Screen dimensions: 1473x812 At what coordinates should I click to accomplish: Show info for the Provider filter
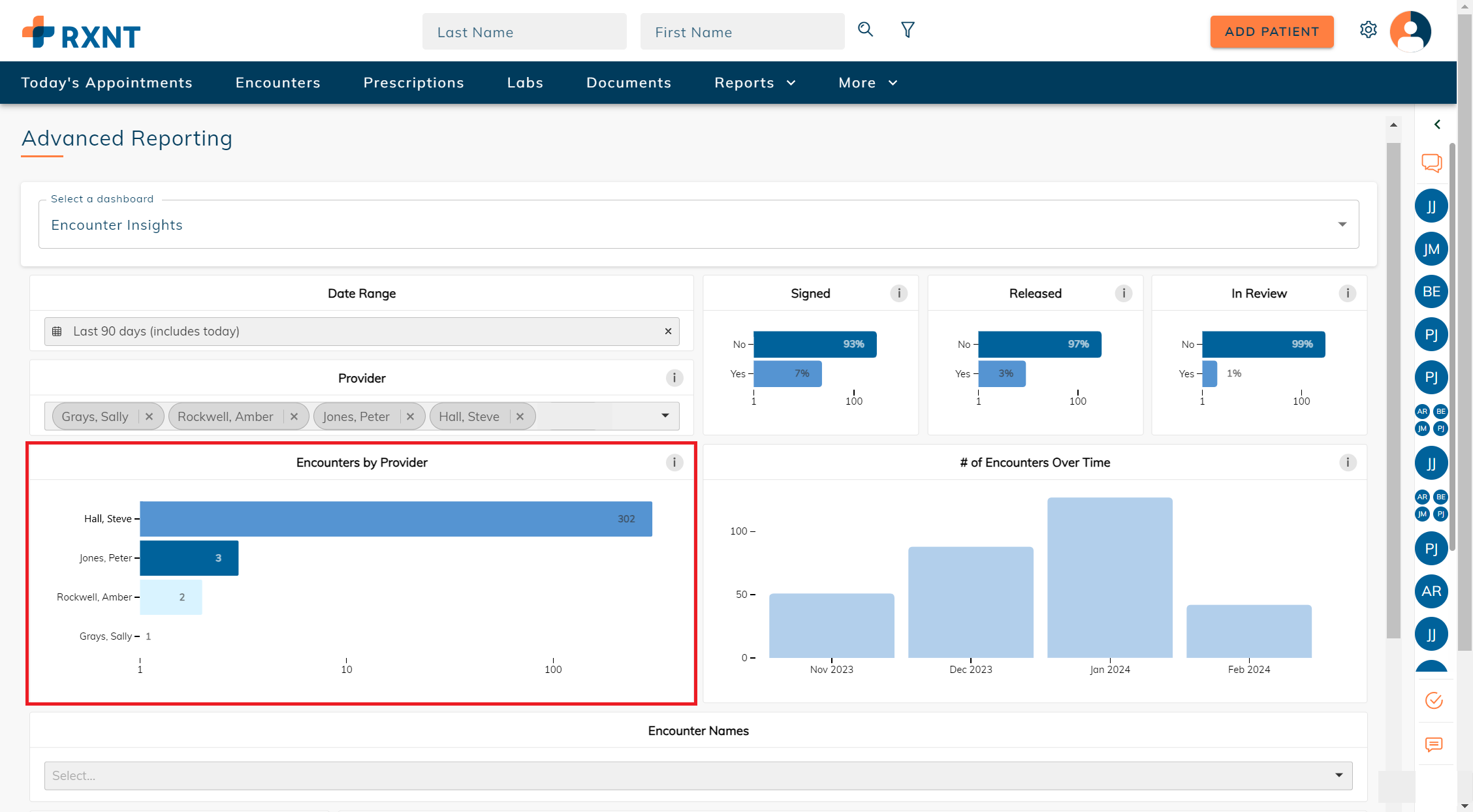click(674, 378)
